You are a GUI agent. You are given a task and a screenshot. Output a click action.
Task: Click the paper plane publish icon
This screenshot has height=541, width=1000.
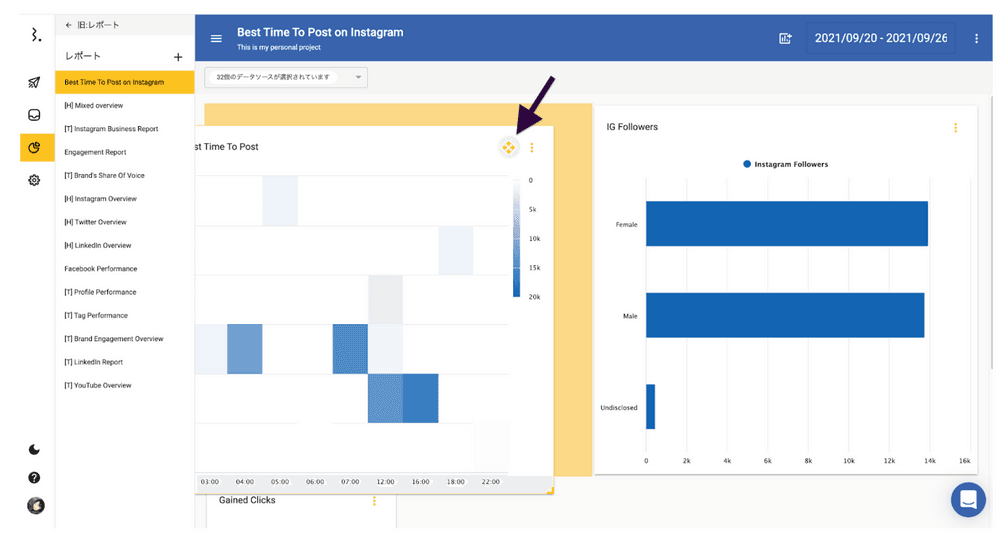coord(34,82)
